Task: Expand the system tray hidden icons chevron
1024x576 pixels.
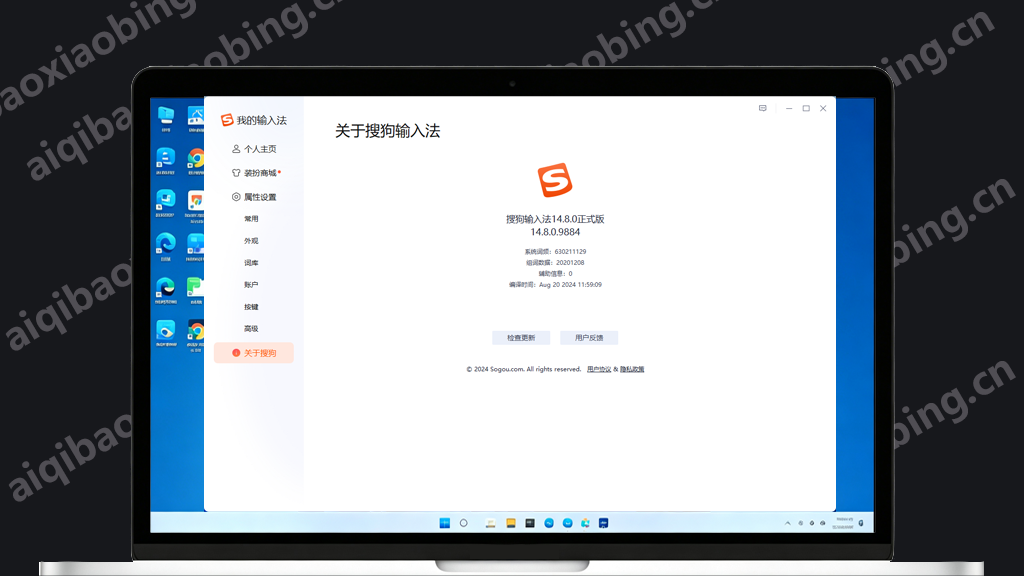Action: 788,523
